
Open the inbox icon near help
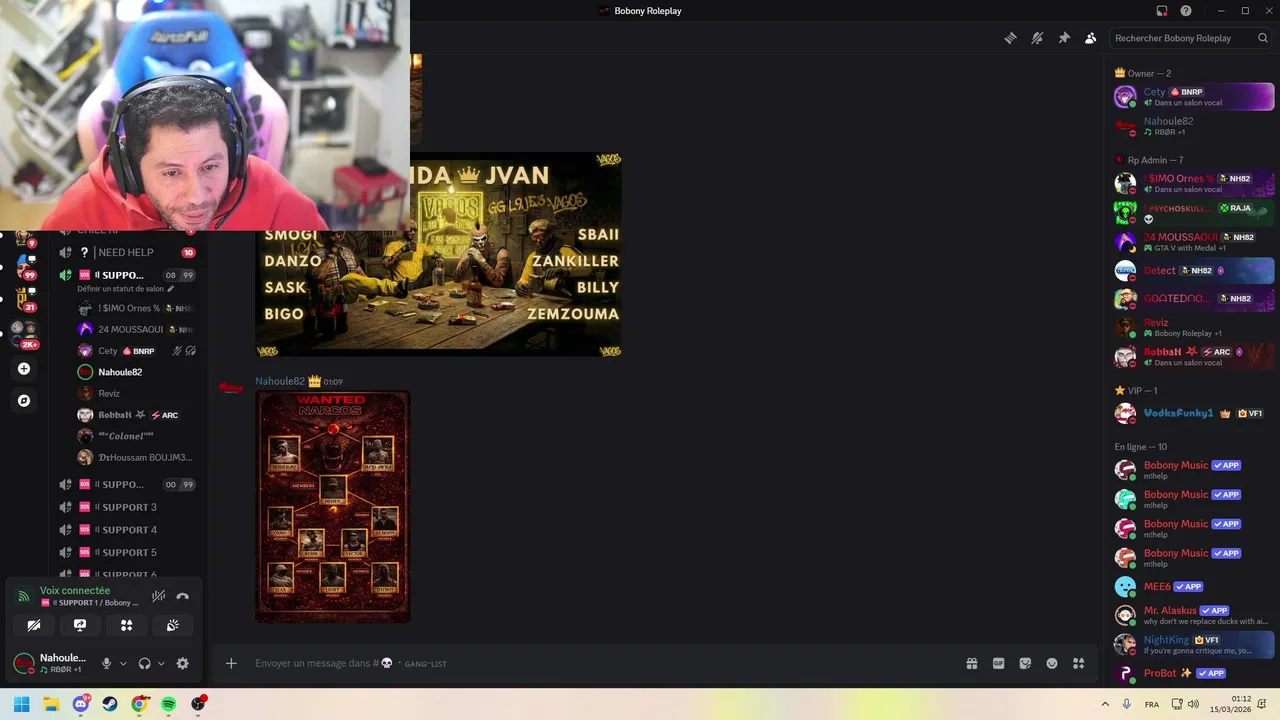click(1162, 11)
